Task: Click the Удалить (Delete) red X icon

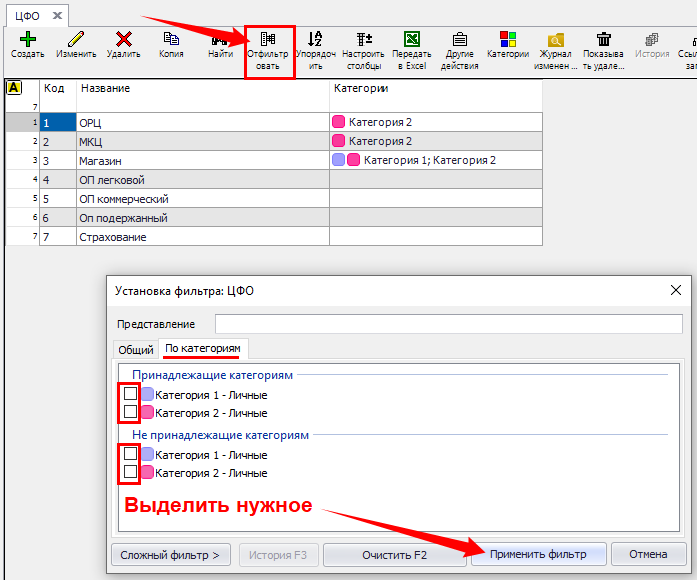Action: click(x=123, y=40)
